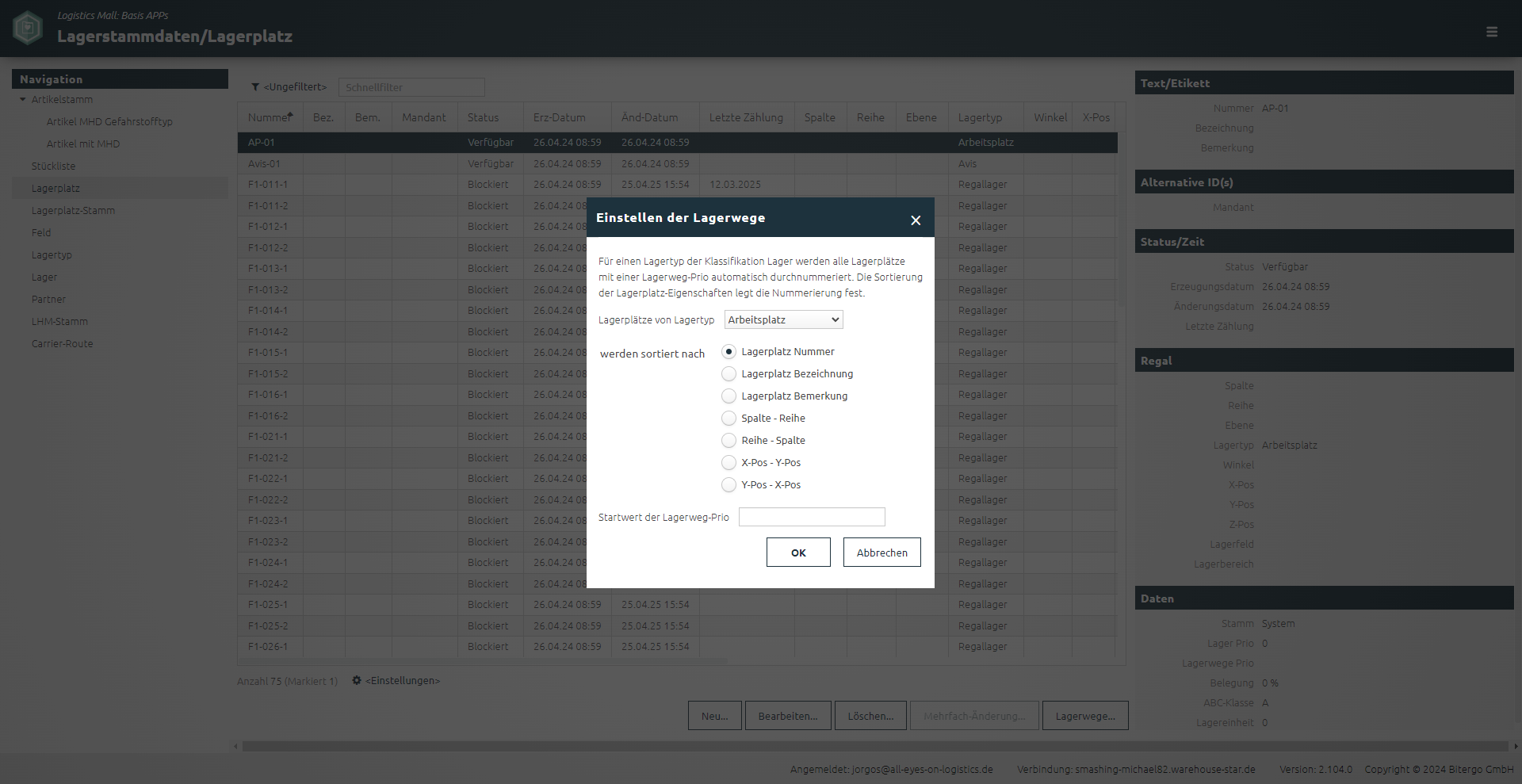
Task: Sort by Erz-Datum column header
Action: click(567, 117)
